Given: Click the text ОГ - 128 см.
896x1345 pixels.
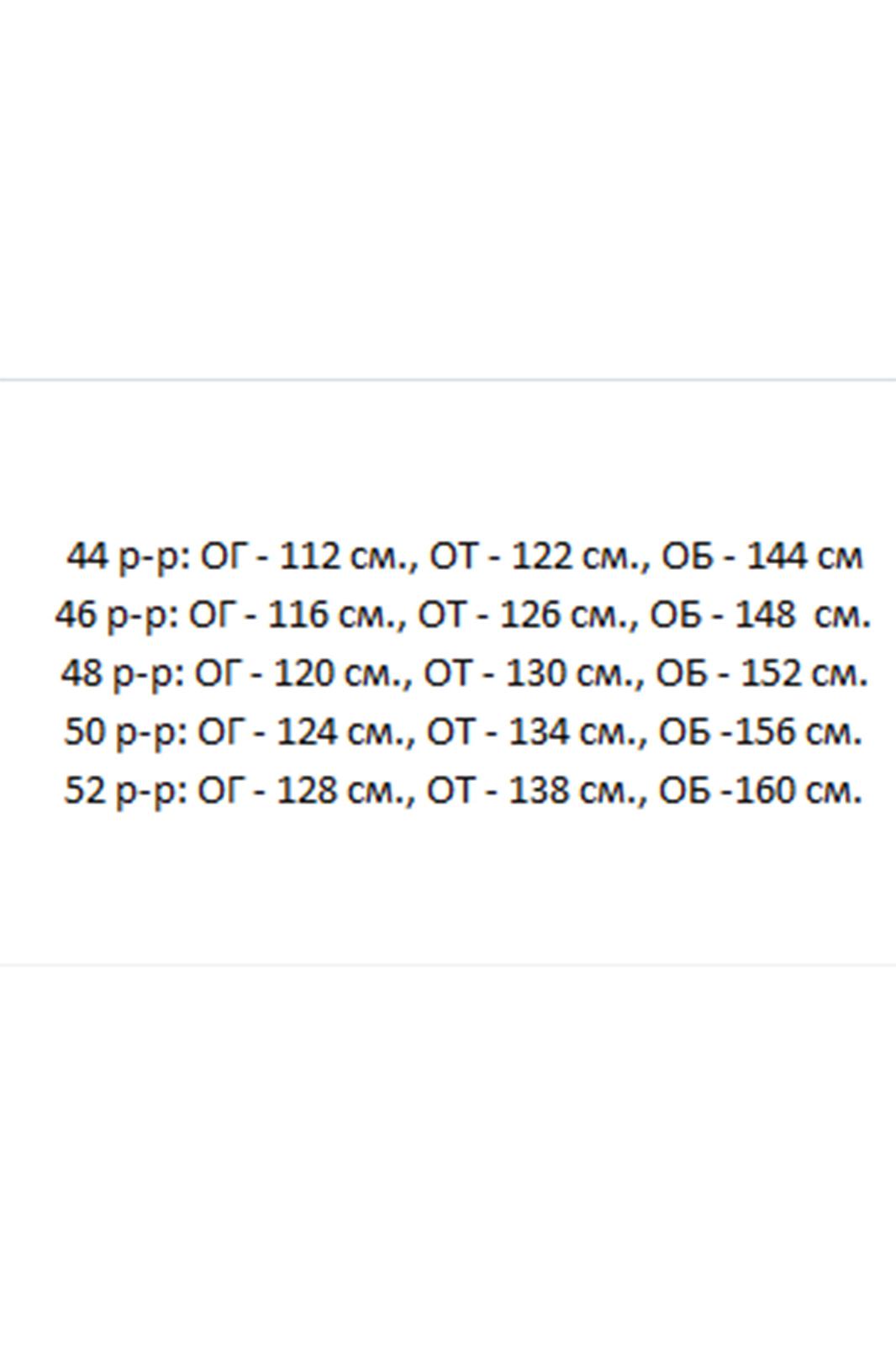Looking at the screenshot, I should pyautogui.click(x=301, y=791).
